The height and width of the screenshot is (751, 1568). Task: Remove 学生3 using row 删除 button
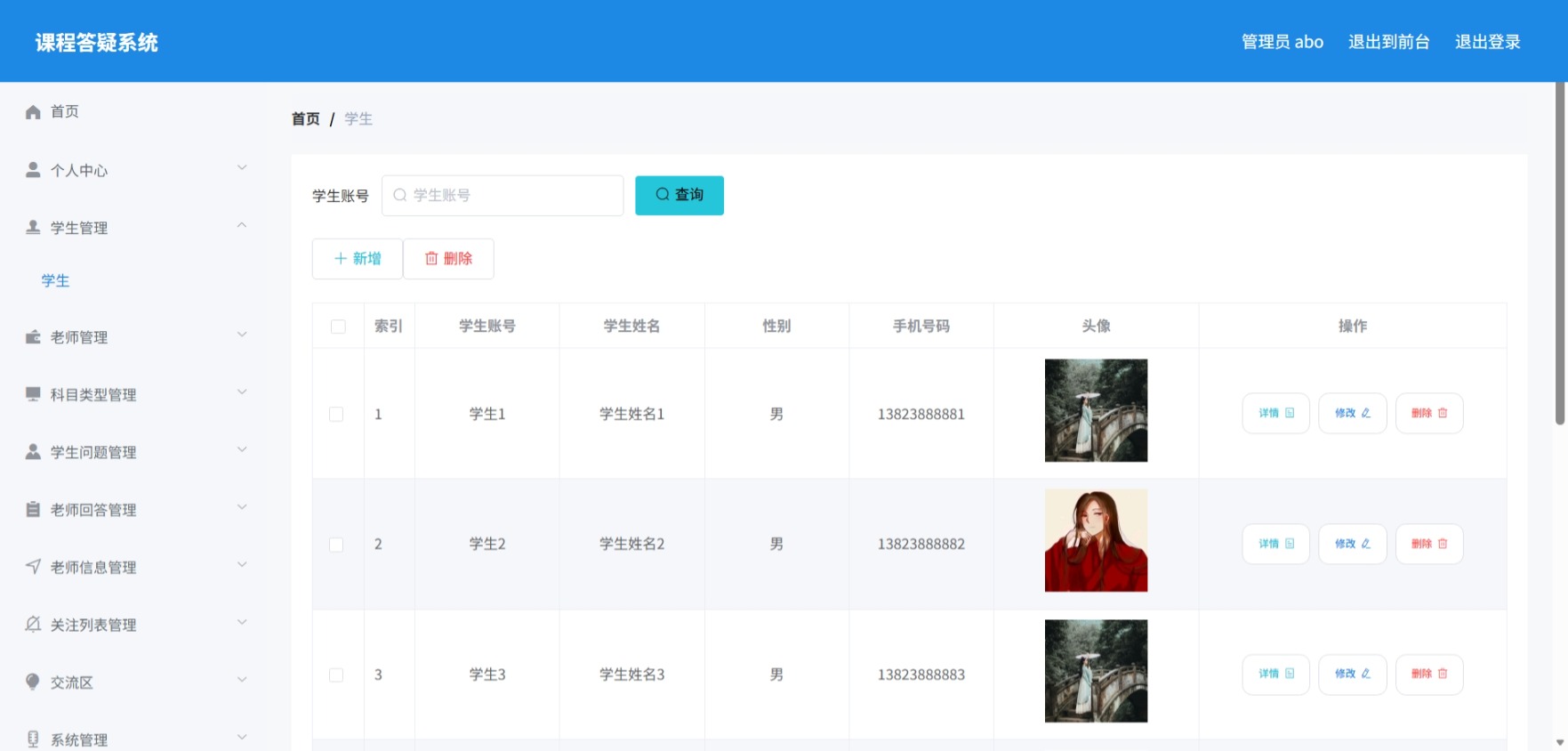[1429, 674]
